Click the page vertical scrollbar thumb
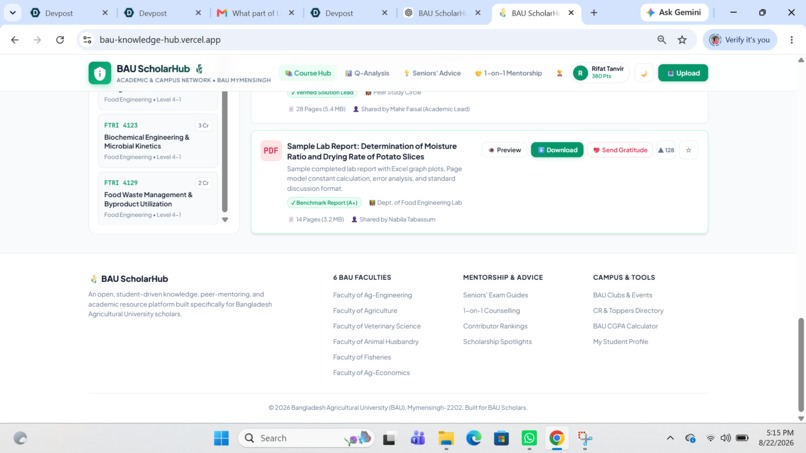 pos(800,366)
